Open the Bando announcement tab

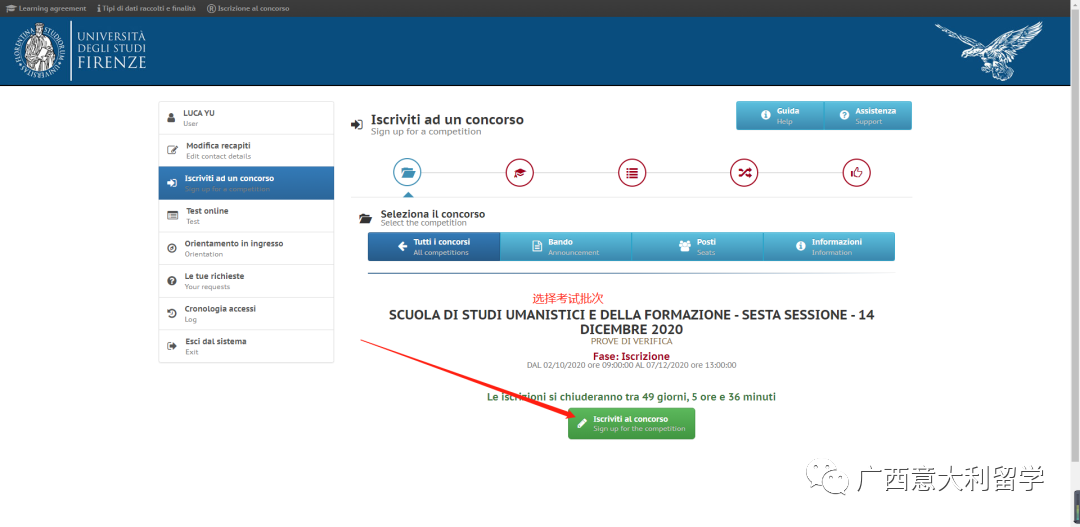(x=565, y=247)
